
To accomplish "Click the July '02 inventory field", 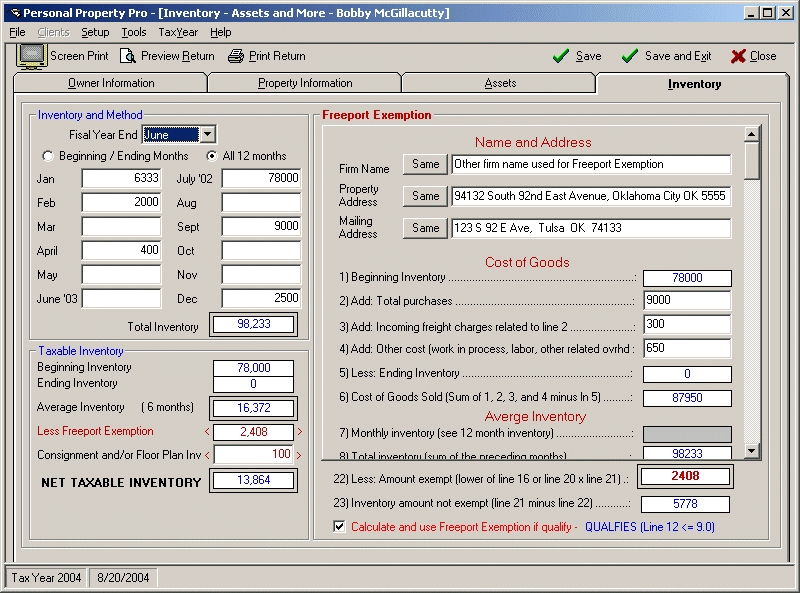I will pos(261,178).
